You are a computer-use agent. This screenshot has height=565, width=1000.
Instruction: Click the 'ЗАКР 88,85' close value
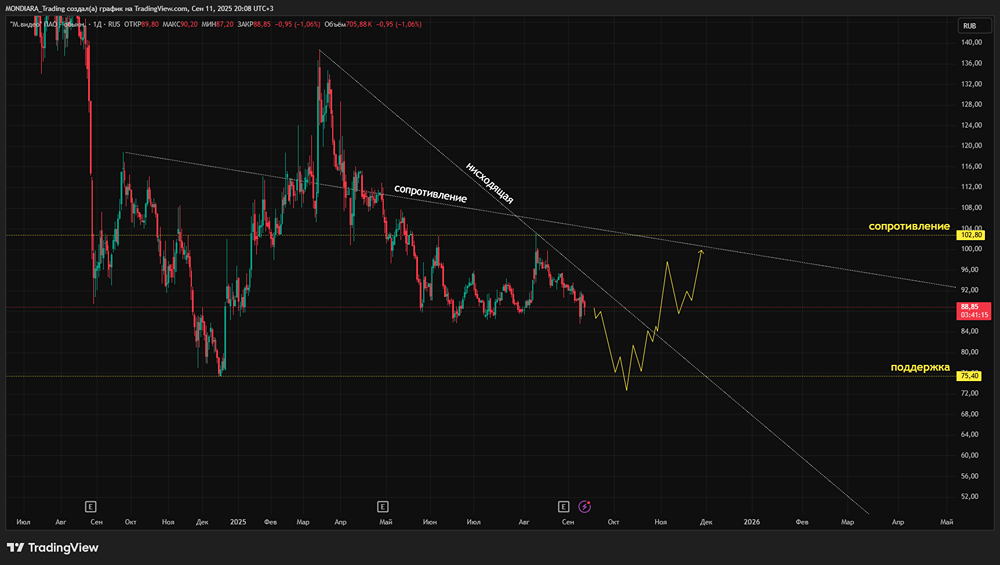(x=254, y=24)
